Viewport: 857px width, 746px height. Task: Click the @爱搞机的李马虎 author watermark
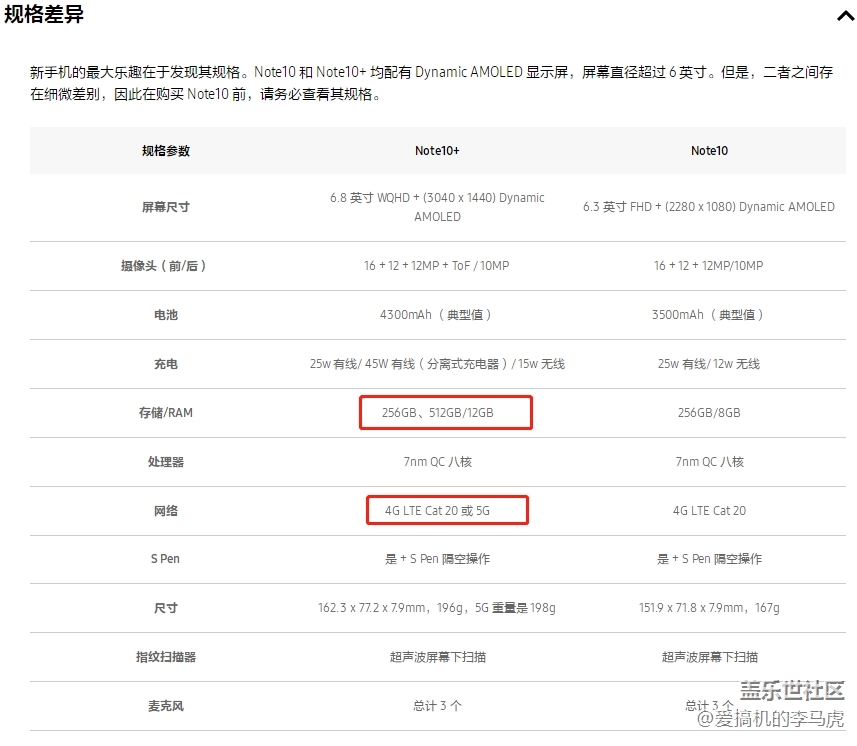click(770, 720)
